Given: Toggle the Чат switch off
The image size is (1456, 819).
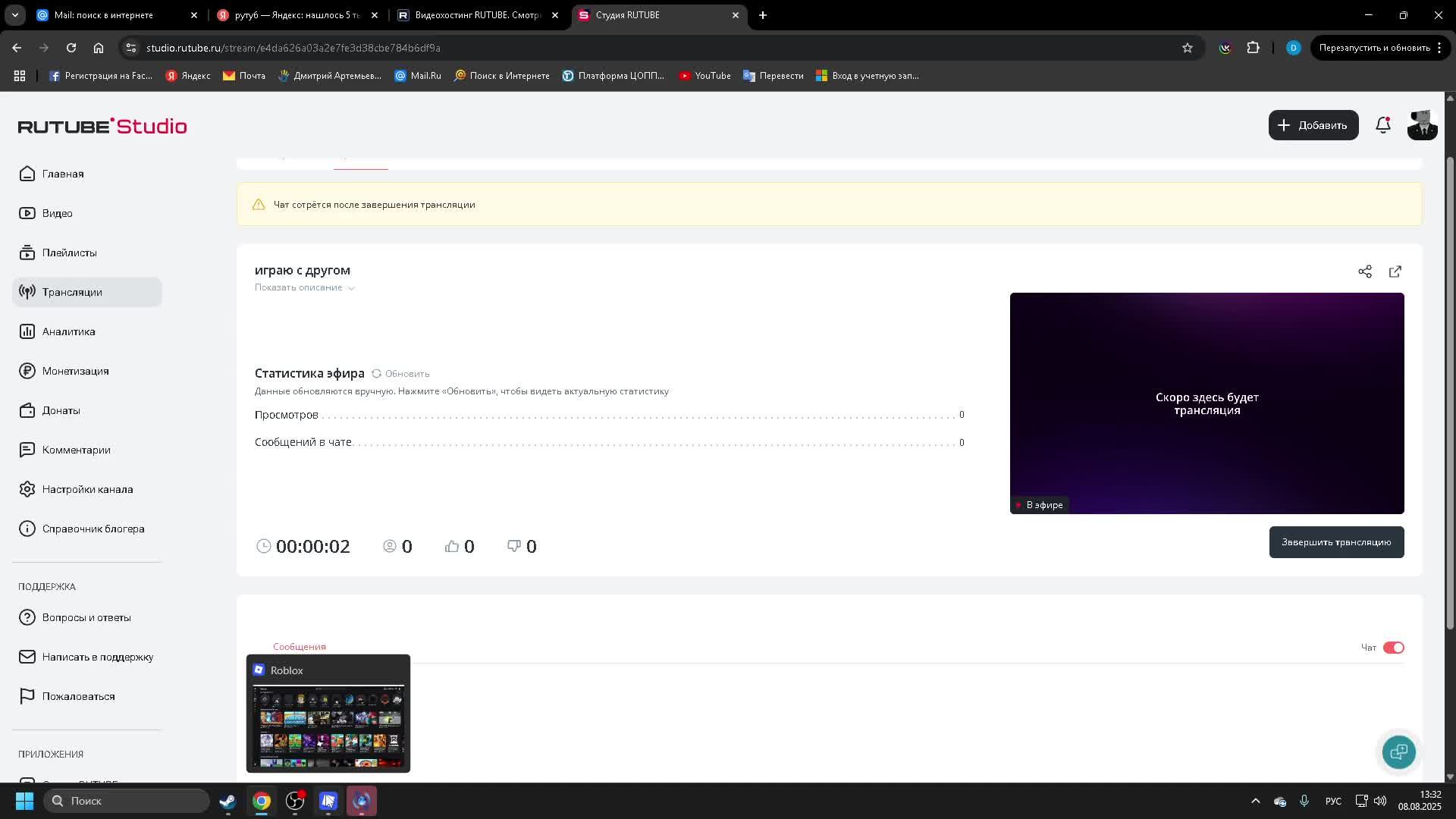Looking at the screenshot, I should click(1393, 648).
